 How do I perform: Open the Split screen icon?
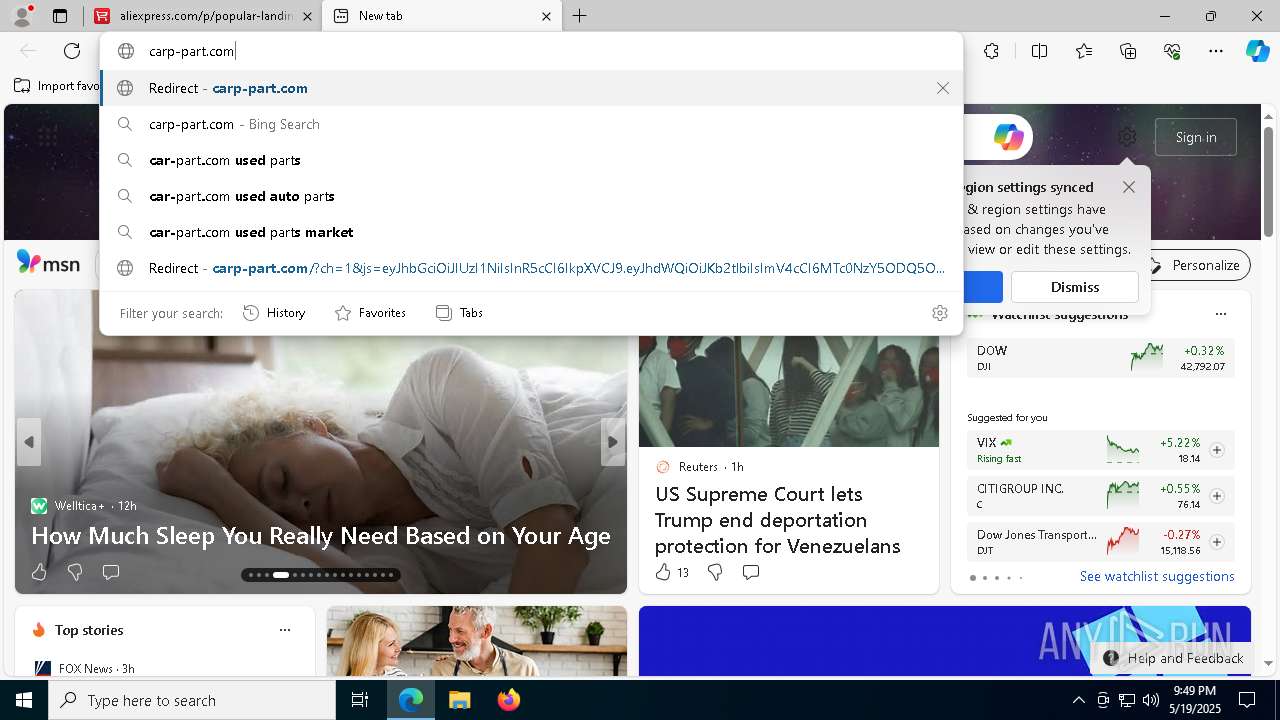click(x=1039, y=51)
